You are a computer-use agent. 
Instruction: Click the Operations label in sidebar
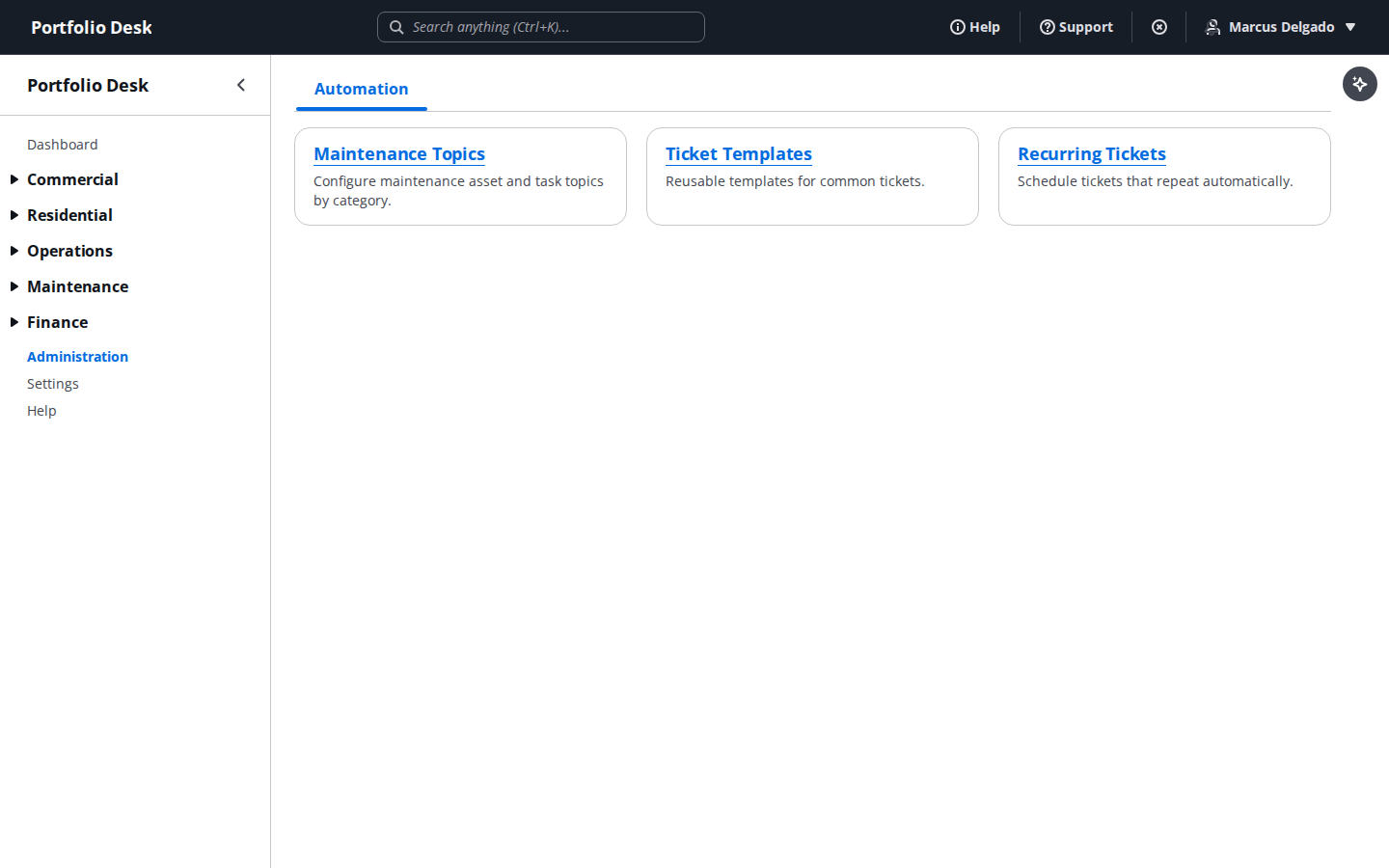69,251
